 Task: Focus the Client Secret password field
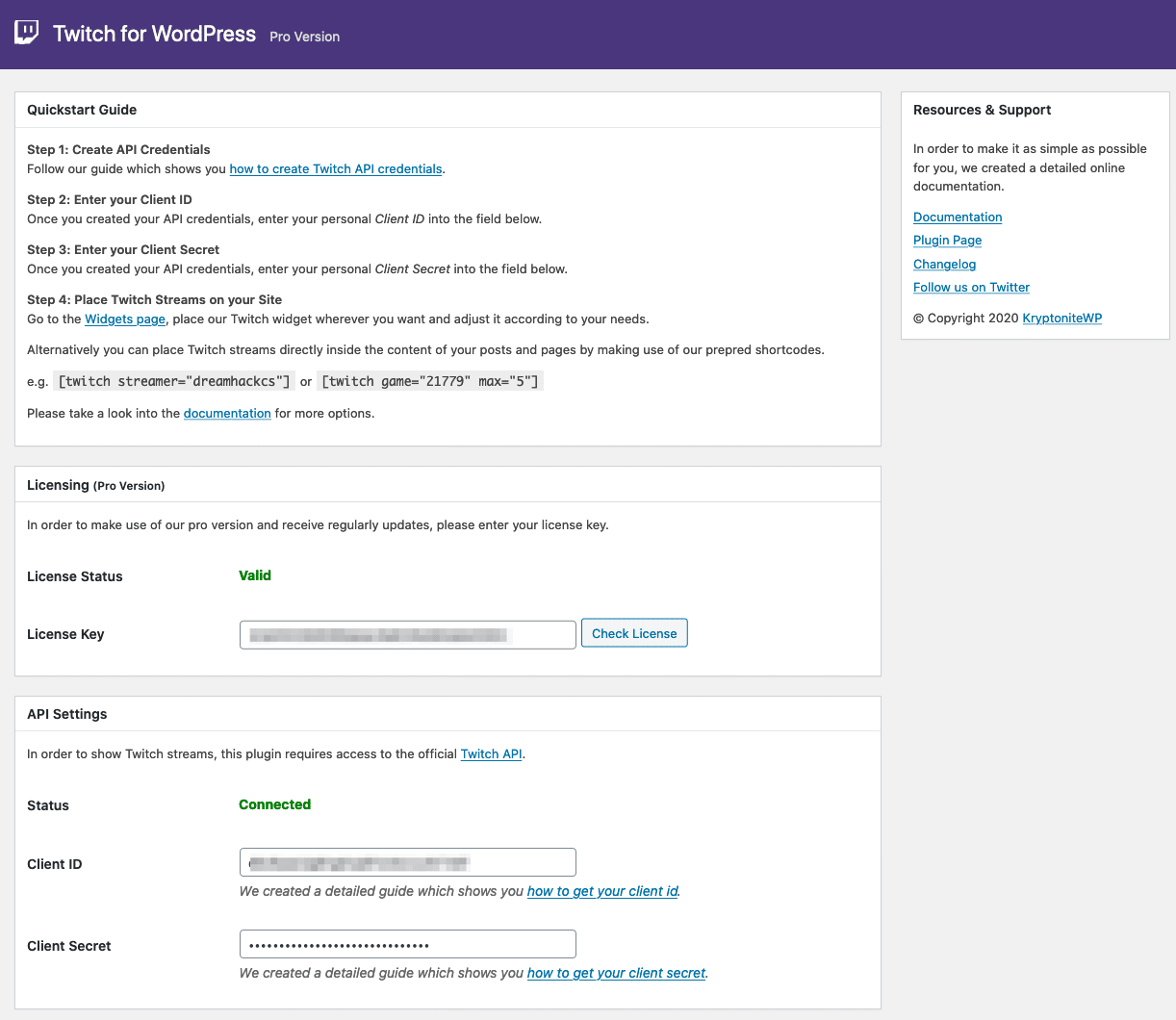(x=408, y=944)
